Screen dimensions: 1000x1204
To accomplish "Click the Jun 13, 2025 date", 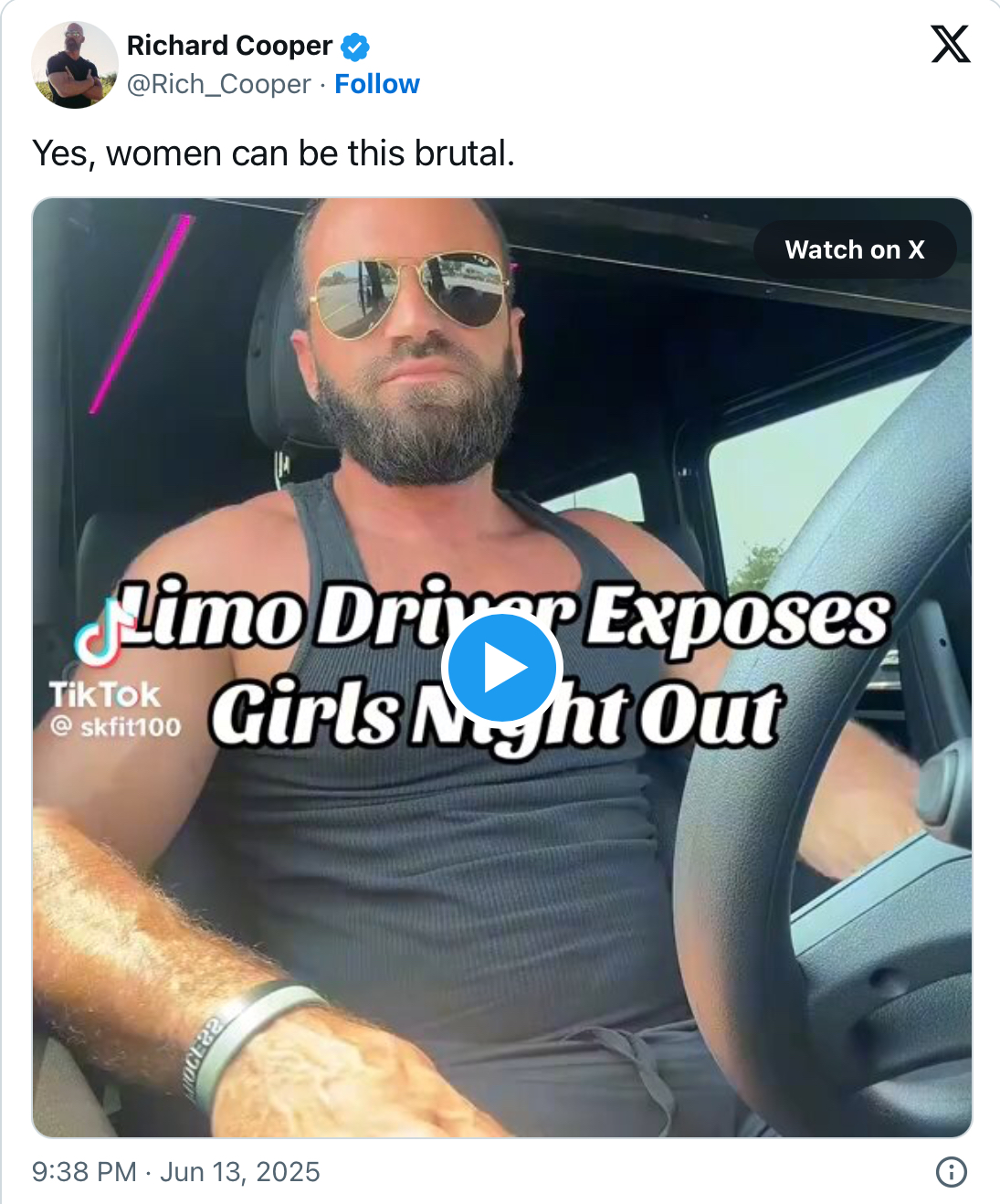I will click(240, 1172).
